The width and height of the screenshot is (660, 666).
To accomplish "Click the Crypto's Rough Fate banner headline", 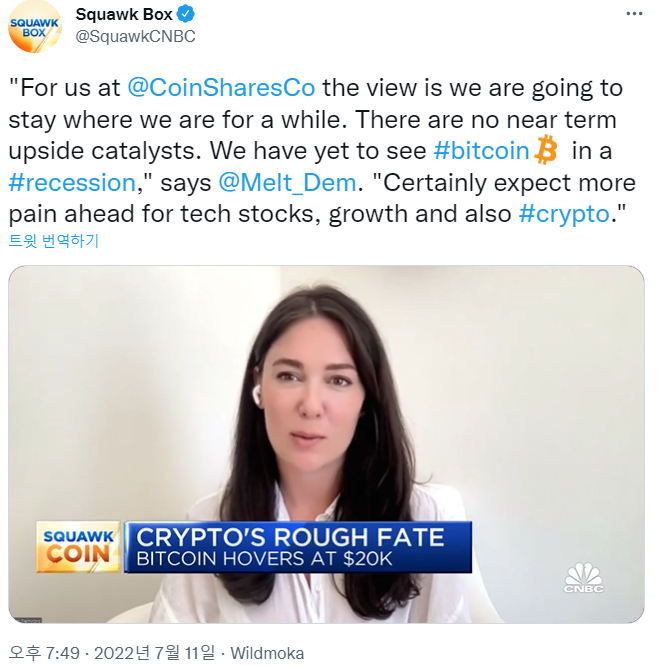I will (290, 537).
